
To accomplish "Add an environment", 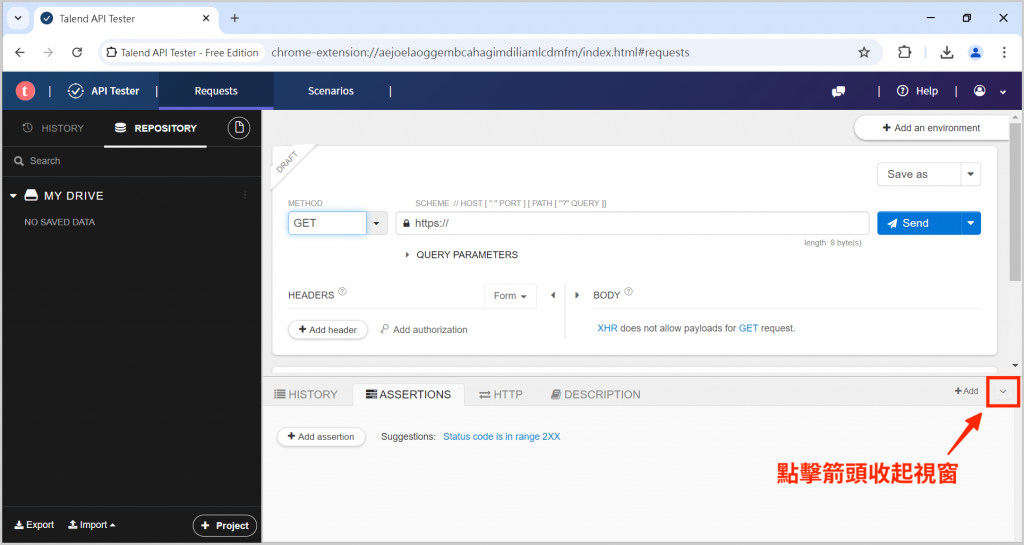I will 931,128.
